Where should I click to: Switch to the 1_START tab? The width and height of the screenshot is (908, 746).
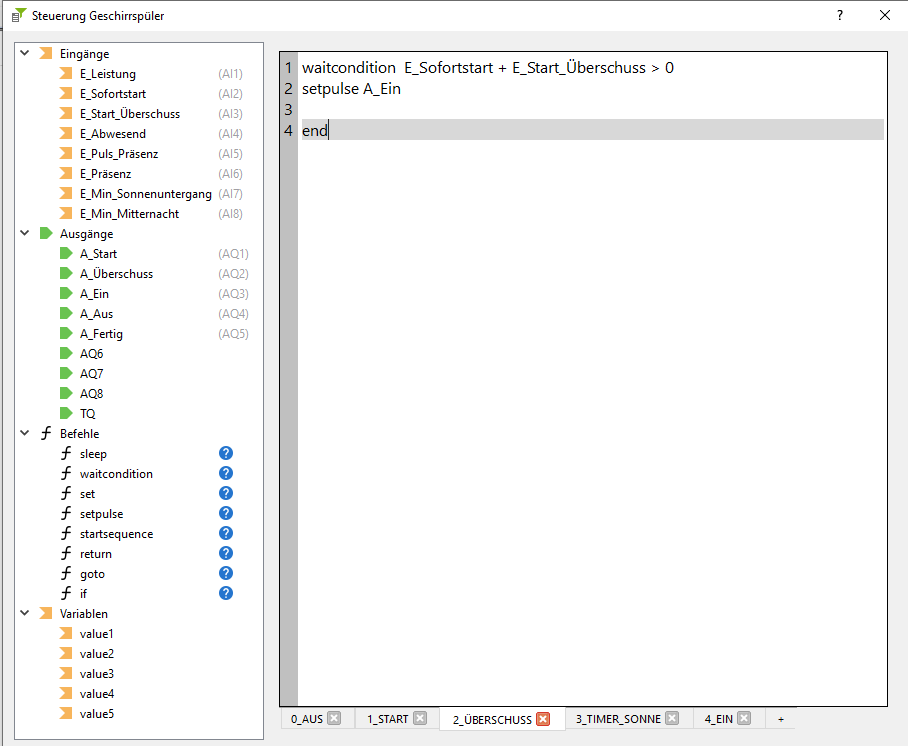pyautogui.click(x=387, y=719)
